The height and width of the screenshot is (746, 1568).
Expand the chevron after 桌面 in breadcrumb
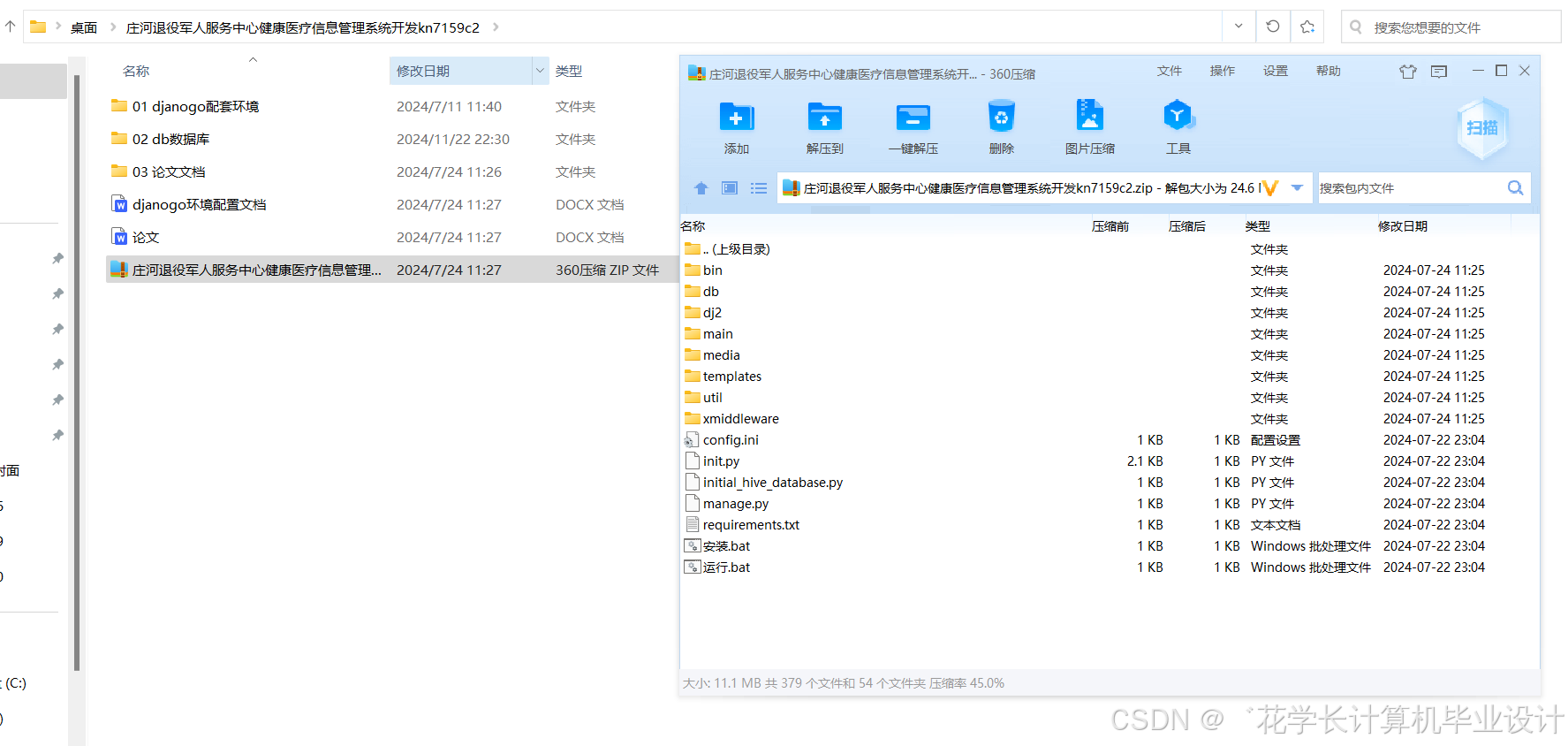coord(113,27)
